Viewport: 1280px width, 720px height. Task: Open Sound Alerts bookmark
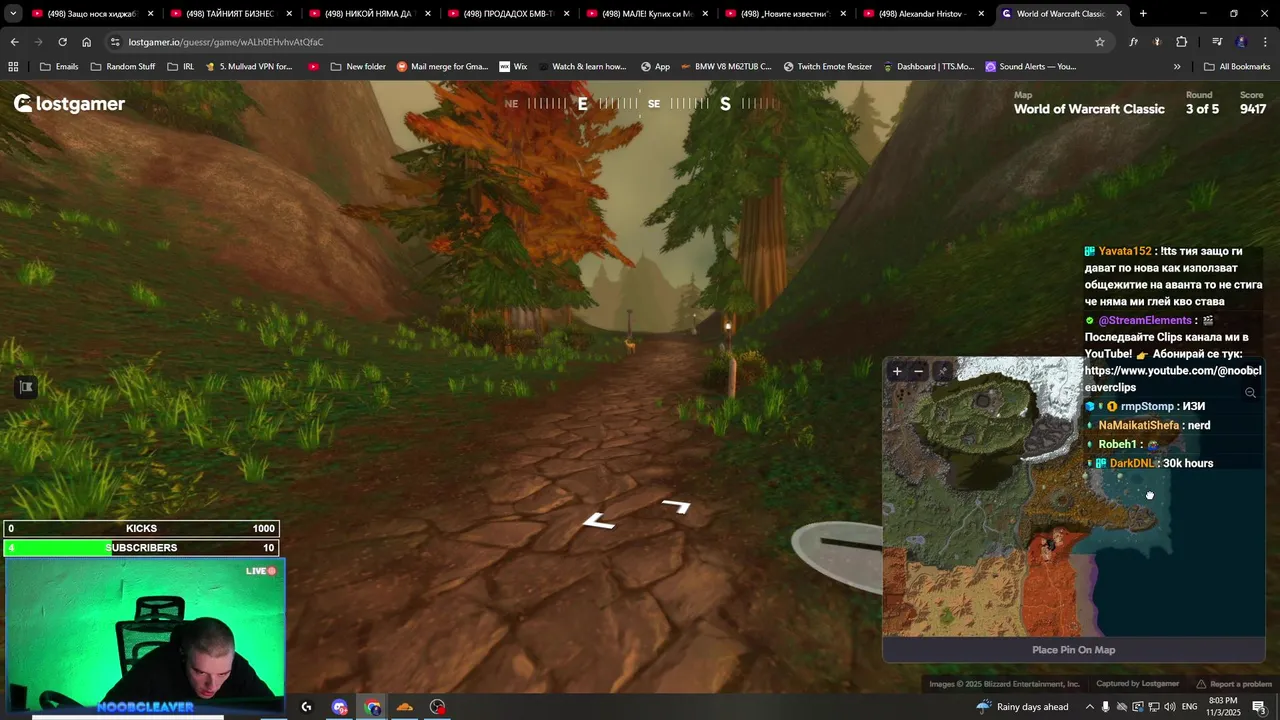click(x=1031, y=66)
